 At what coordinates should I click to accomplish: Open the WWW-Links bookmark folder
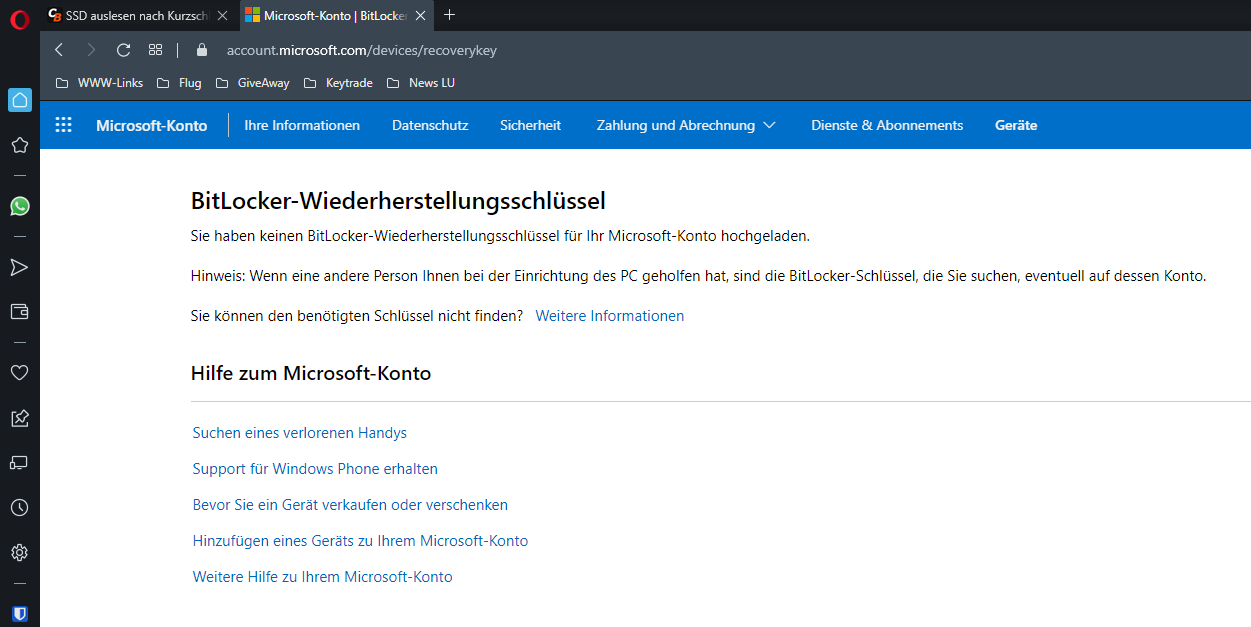pos(99,83)
